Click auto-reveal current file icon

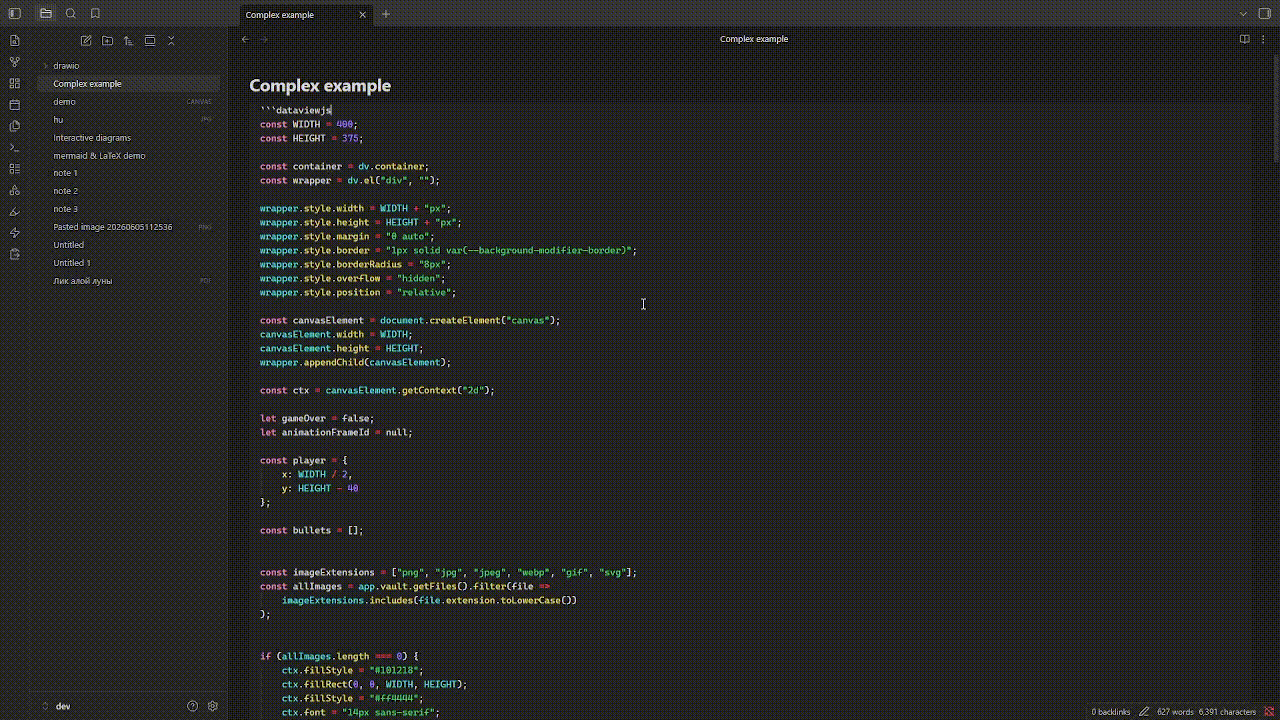150,41
